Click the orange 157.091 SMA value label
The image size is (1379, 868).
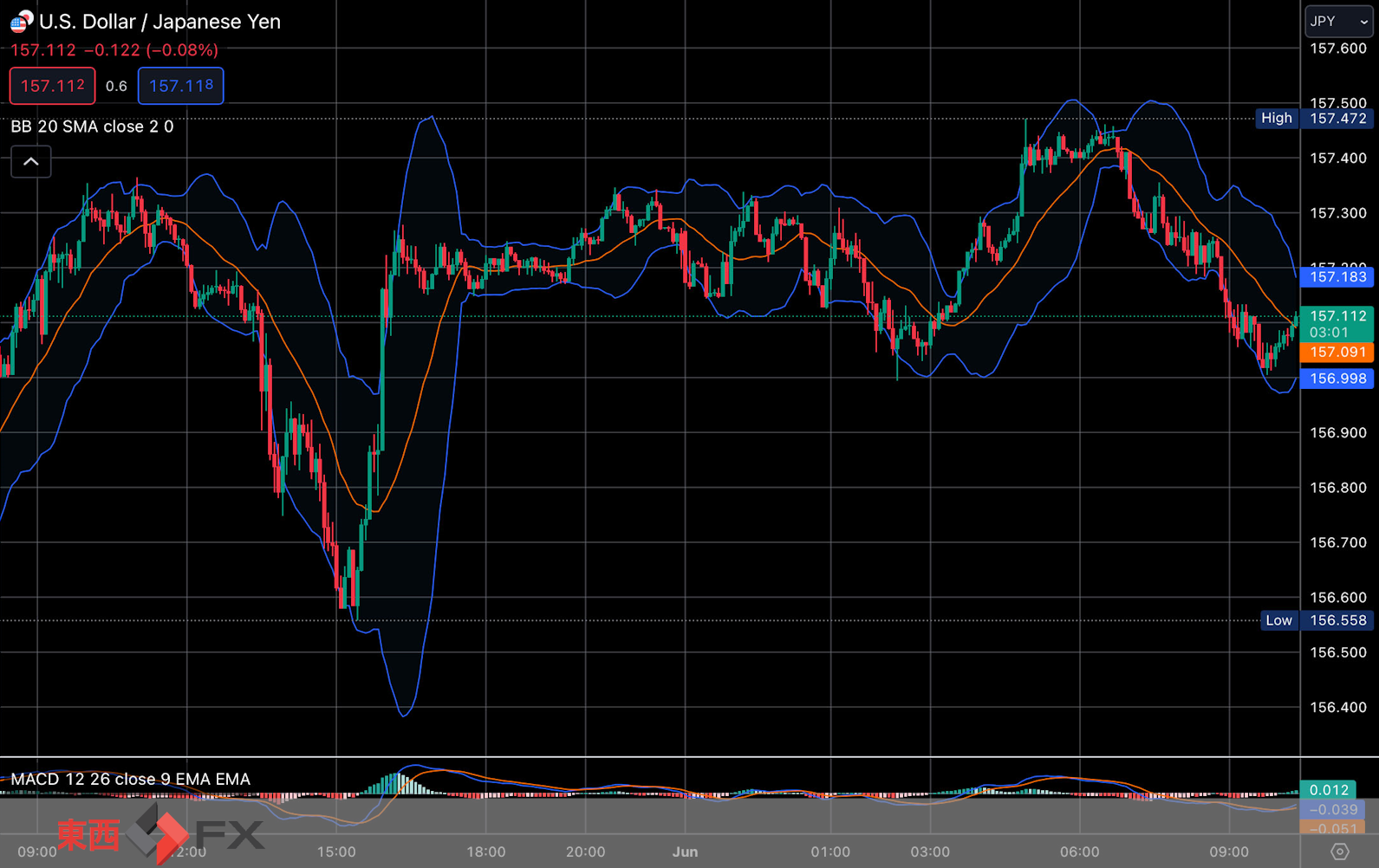[1337, 353]
